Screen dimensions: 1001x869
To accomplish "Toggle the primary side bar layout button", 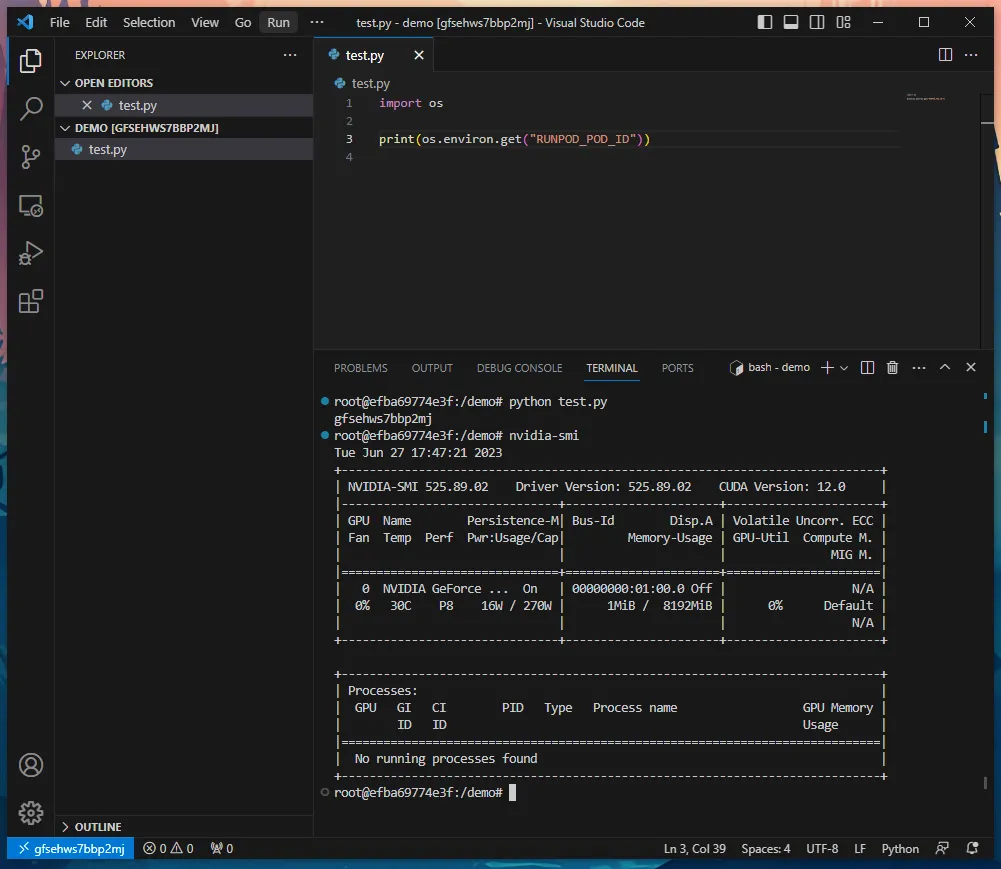I will pos(764,22).
